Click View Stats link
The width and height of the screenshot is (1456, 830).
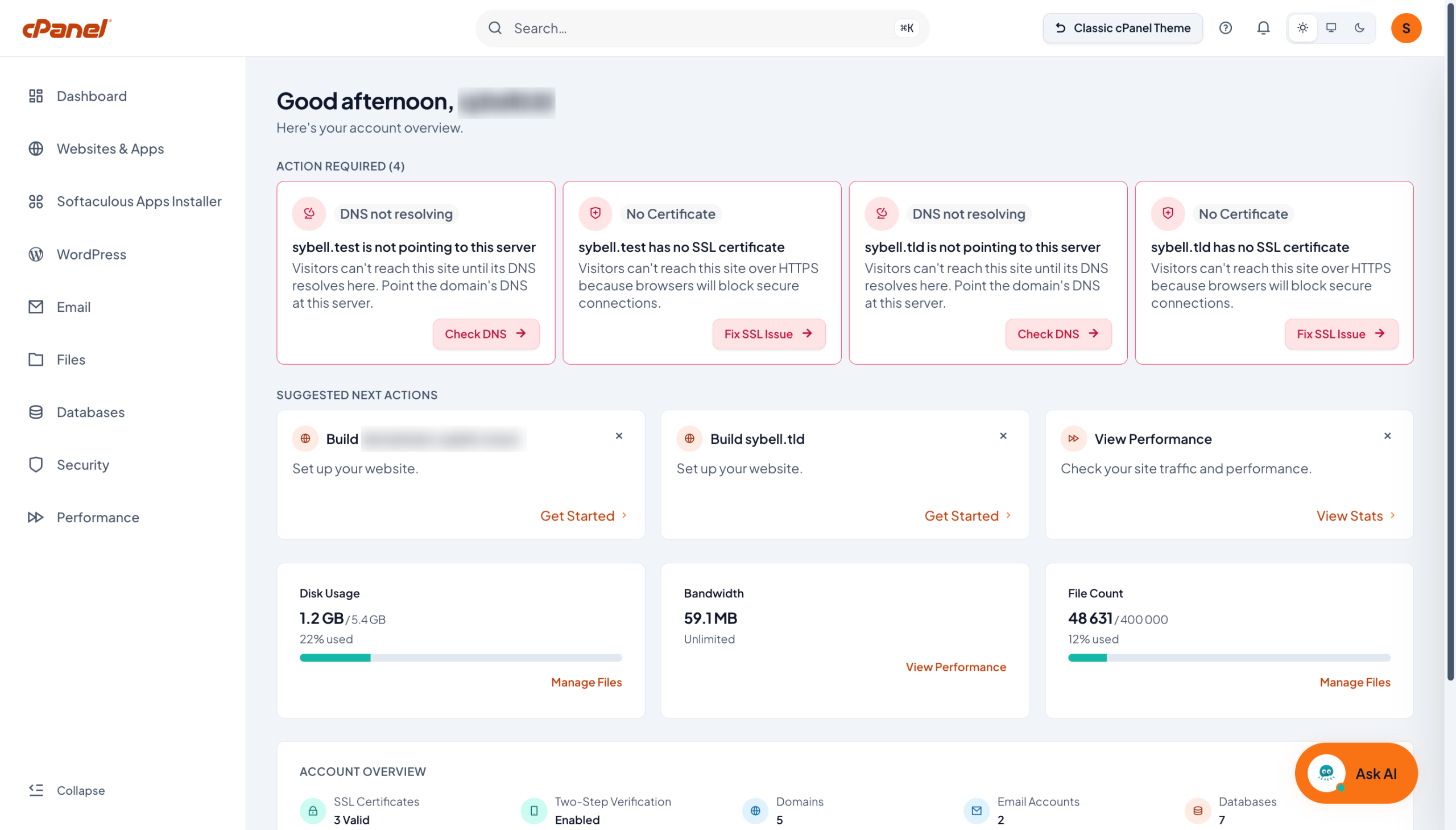coord(1356,516)
